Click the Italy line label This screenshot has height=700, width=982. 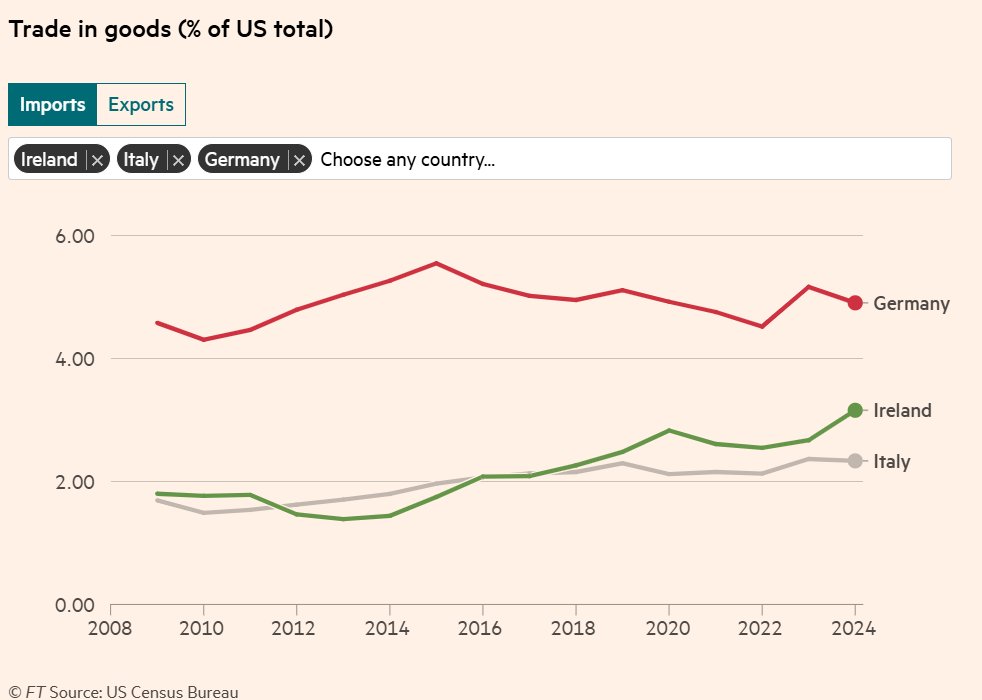[x=892, y=462]
